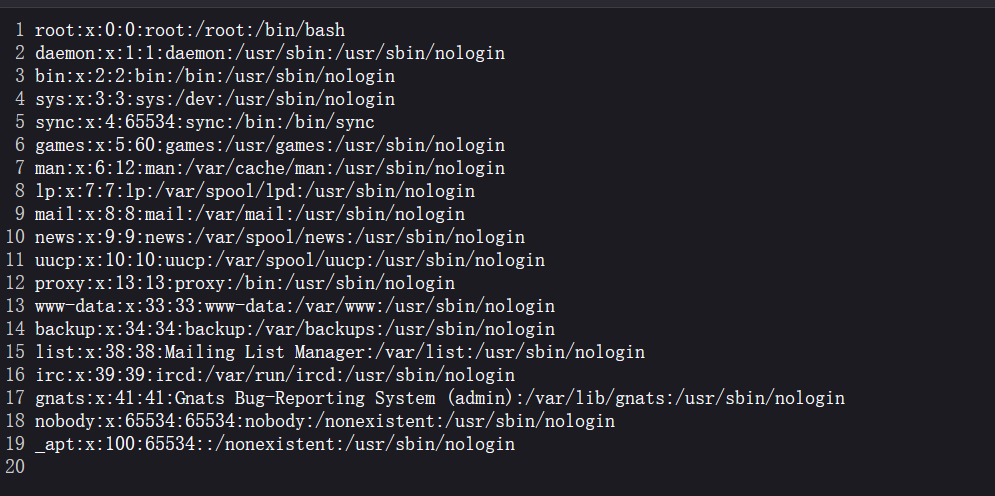This screenshot has height=496, width=995.
Task: Select the man entry with /var/cache/man
Action: coord(269,168)
